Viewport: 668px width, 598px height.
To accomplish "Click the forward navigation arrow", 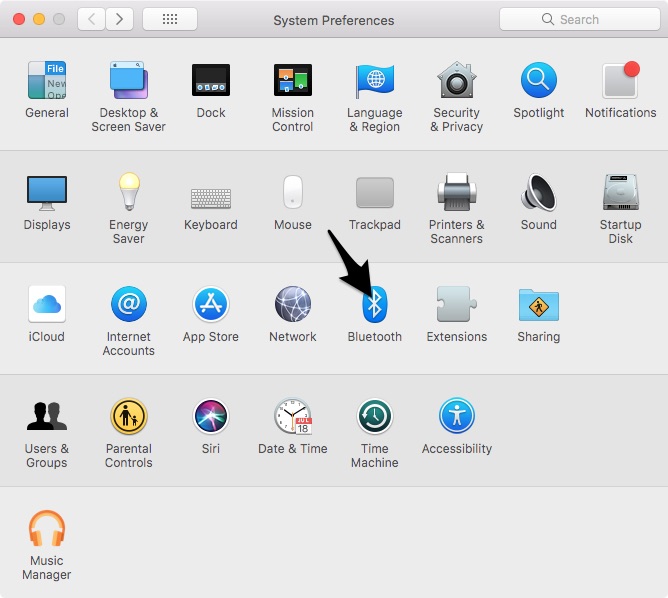I will pyautogui.click(x=119, y=19).
